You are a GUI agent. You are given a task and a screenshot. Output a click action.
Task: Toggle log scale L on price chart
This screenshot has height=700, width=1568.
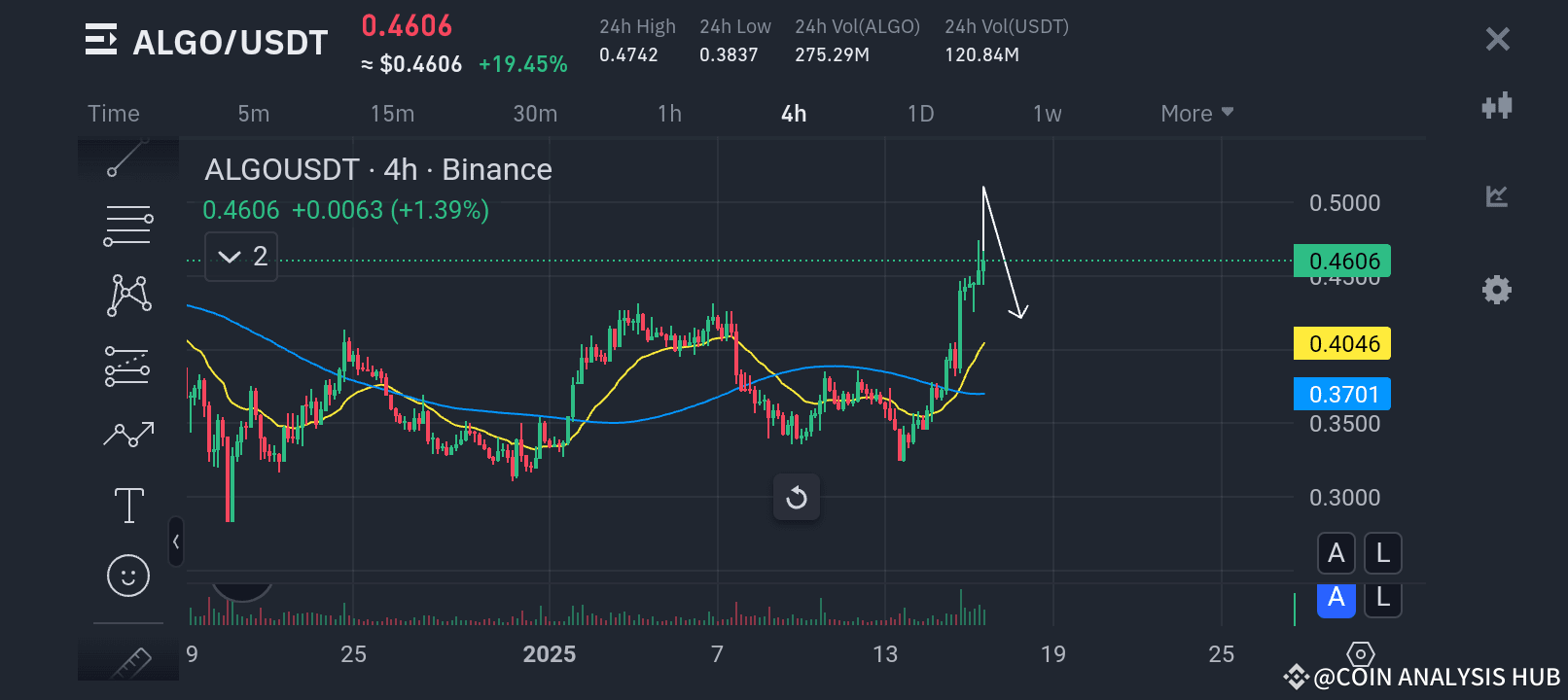click(x=1382, y=553)
